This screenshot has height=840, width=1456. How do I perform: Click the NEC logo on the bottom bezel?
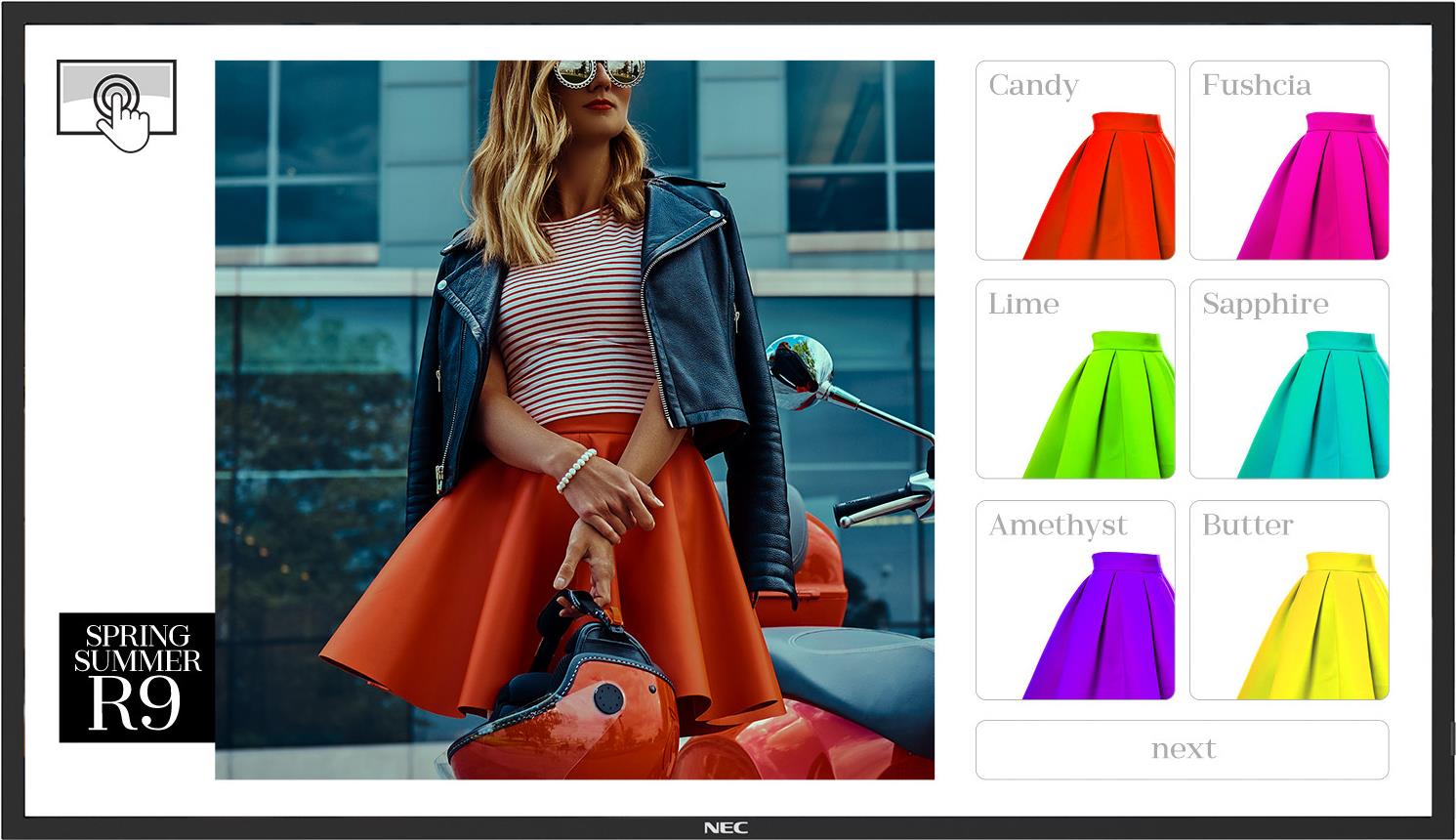[727, 828]
